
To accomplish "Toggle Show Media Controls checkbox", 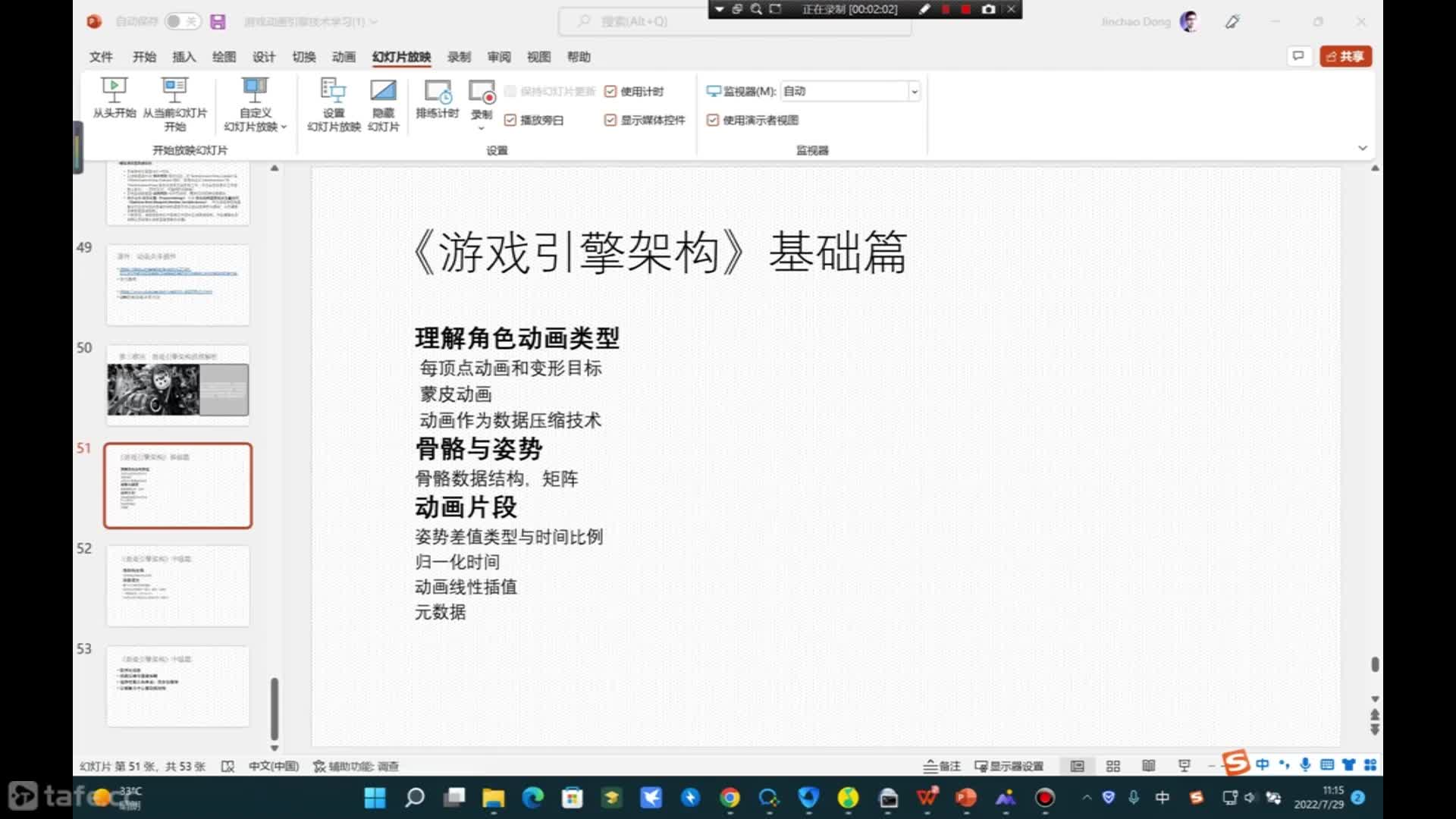I will [610, 121].
